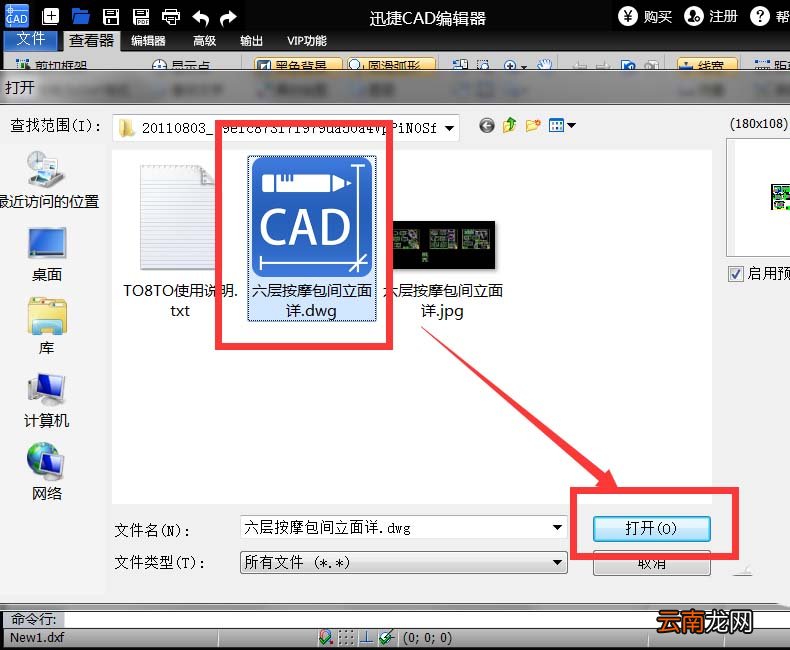Click the Undo arrow icon
The width and height of the screenshot is (790, 650).
(201, 18)
